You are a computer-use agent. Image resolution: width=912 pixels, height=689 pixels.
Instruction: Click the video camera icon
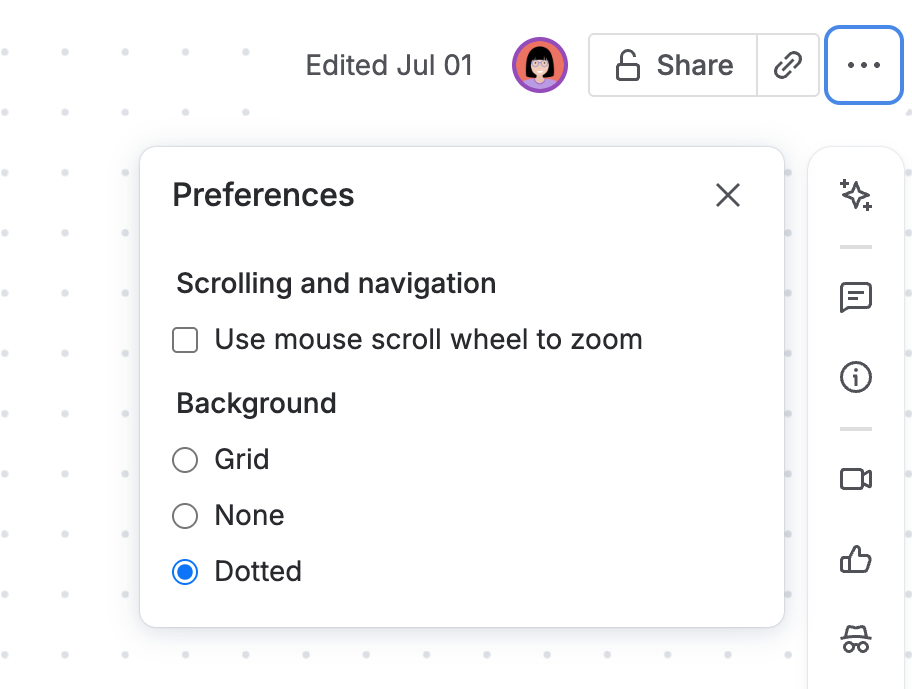[856, 479]
